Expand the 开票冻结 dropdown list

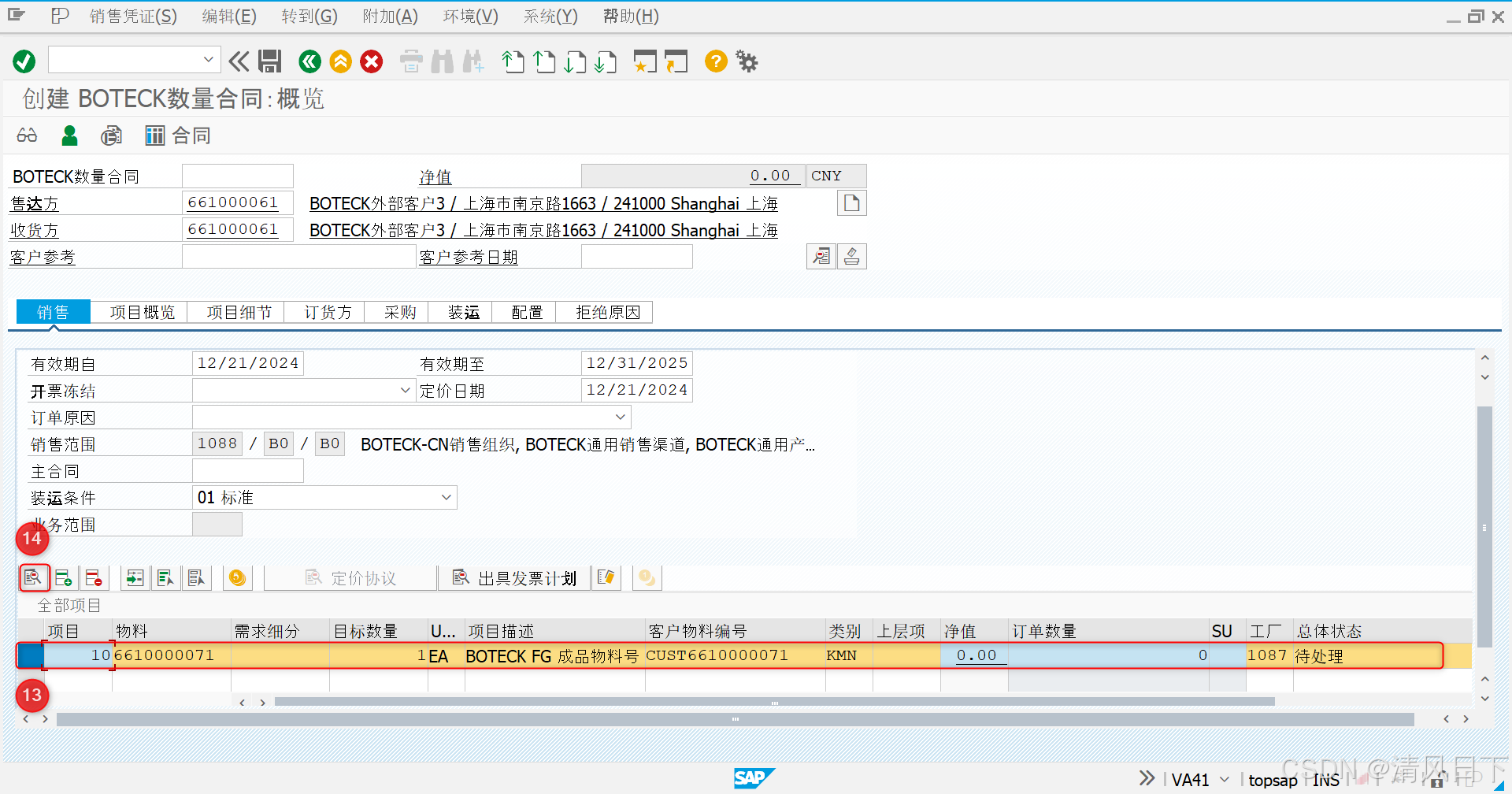pyautogui.click(x=406, y=389)
